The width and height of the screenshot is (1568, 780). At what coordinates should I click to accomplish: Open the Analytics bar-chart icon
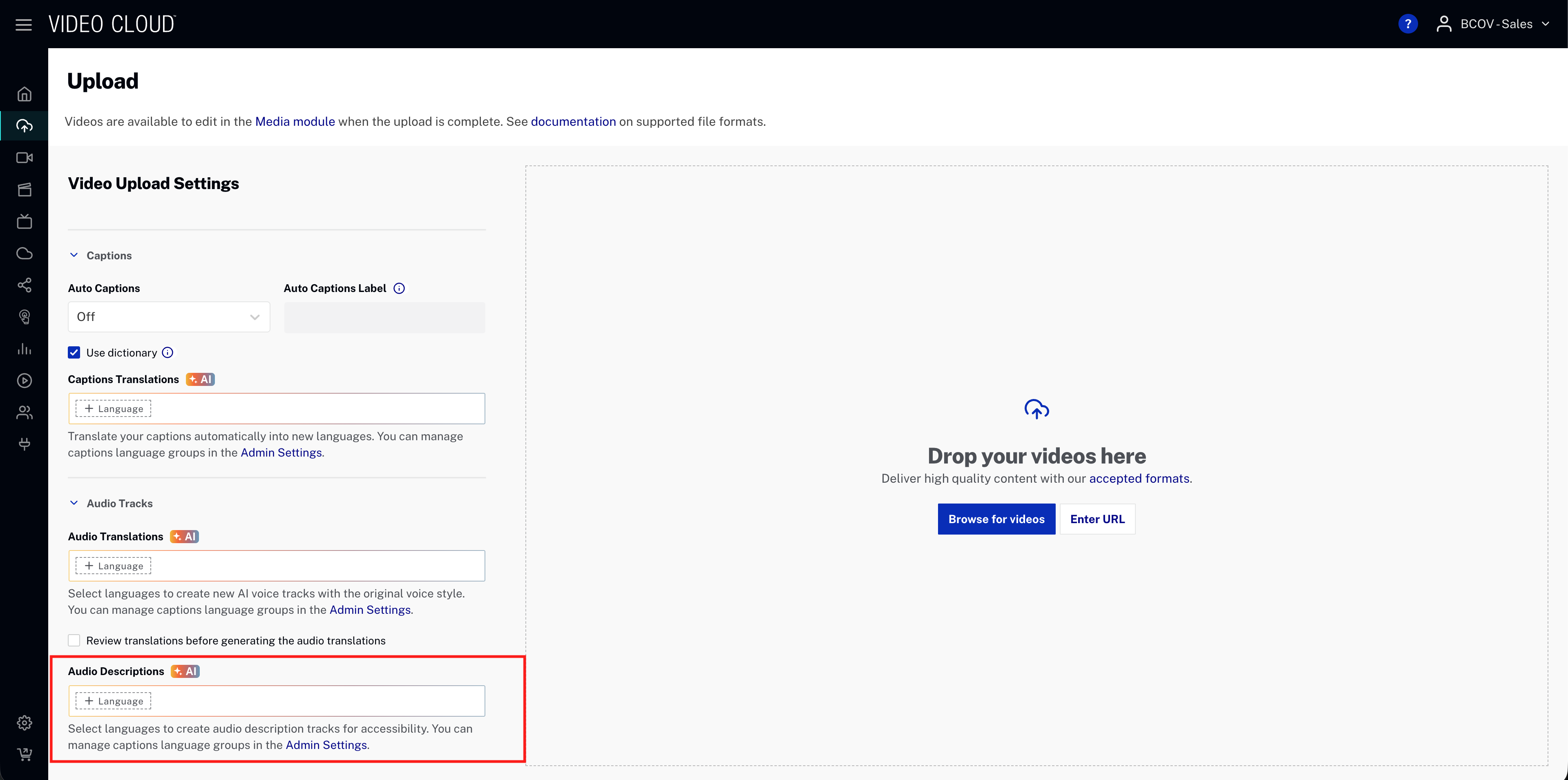[25, 349]
